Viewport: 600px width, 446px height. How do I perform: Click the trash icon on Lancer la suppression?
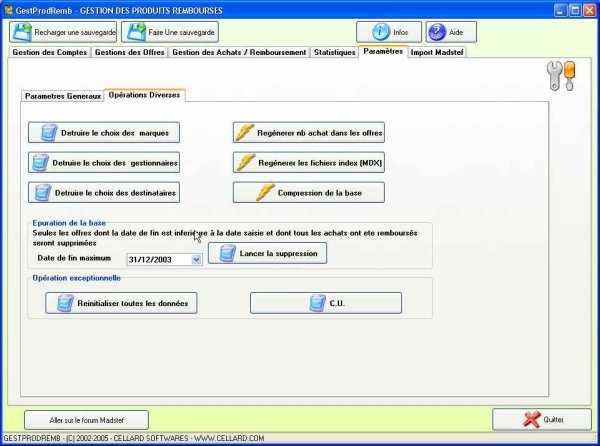click(226, 254)
